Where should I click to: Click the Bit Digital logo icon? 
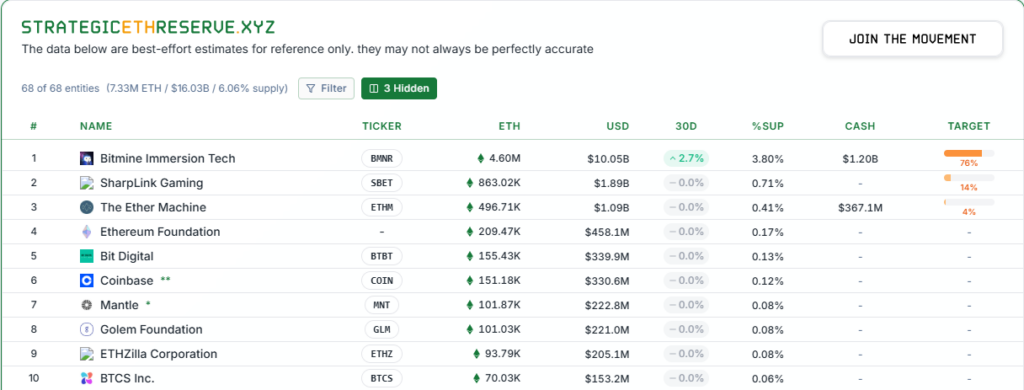(x=86, y=256)
